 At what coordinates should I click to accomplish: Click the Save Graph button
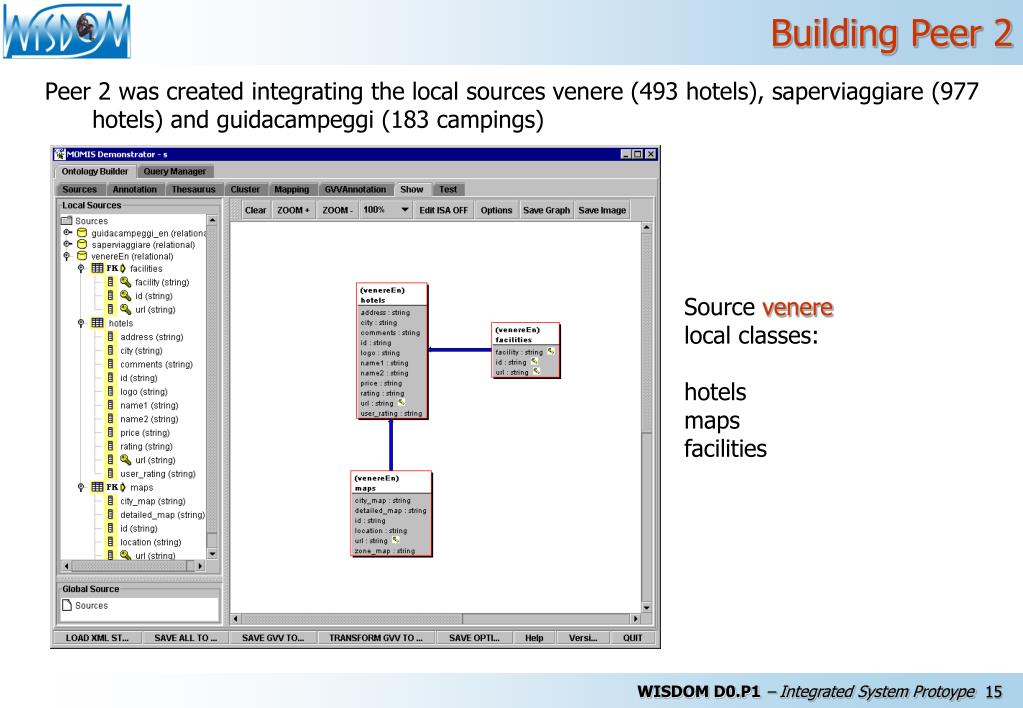click(546, 210)
